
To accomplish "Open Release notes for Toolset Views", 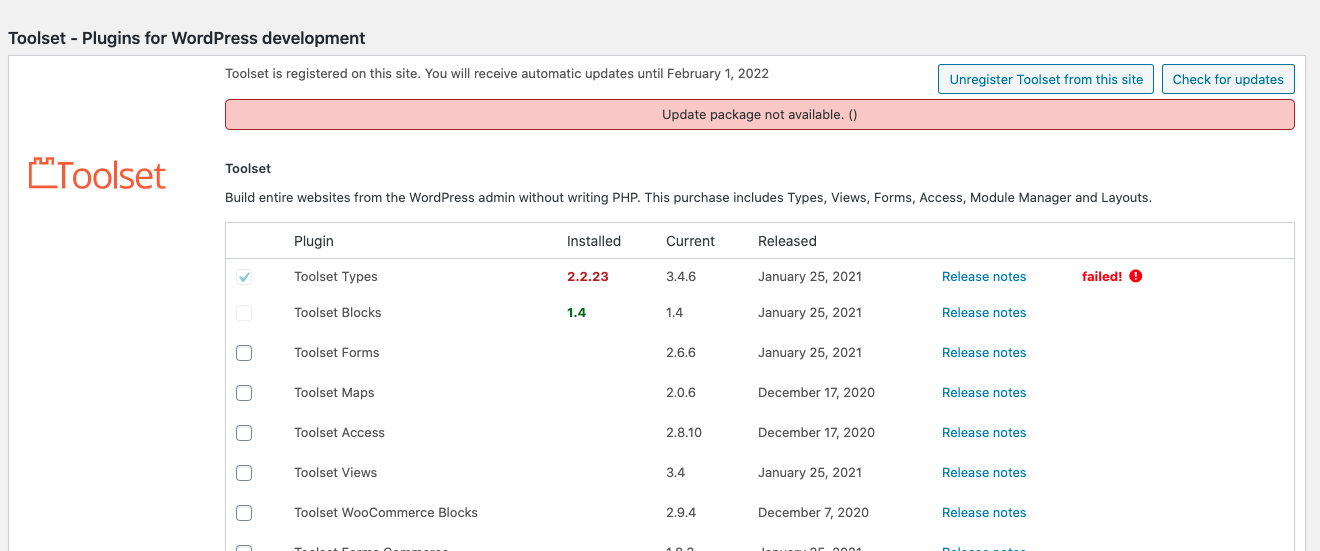I will point(984,472).
